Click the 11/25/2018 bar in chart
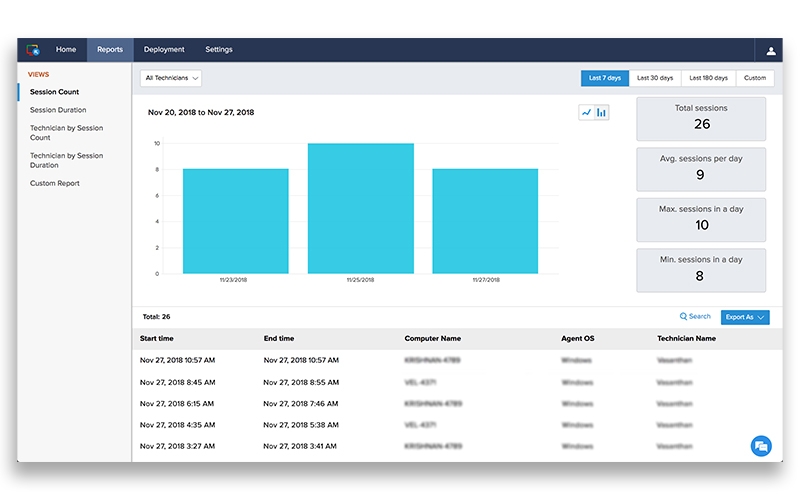The image size is (800, 500). tap(360, 209)
